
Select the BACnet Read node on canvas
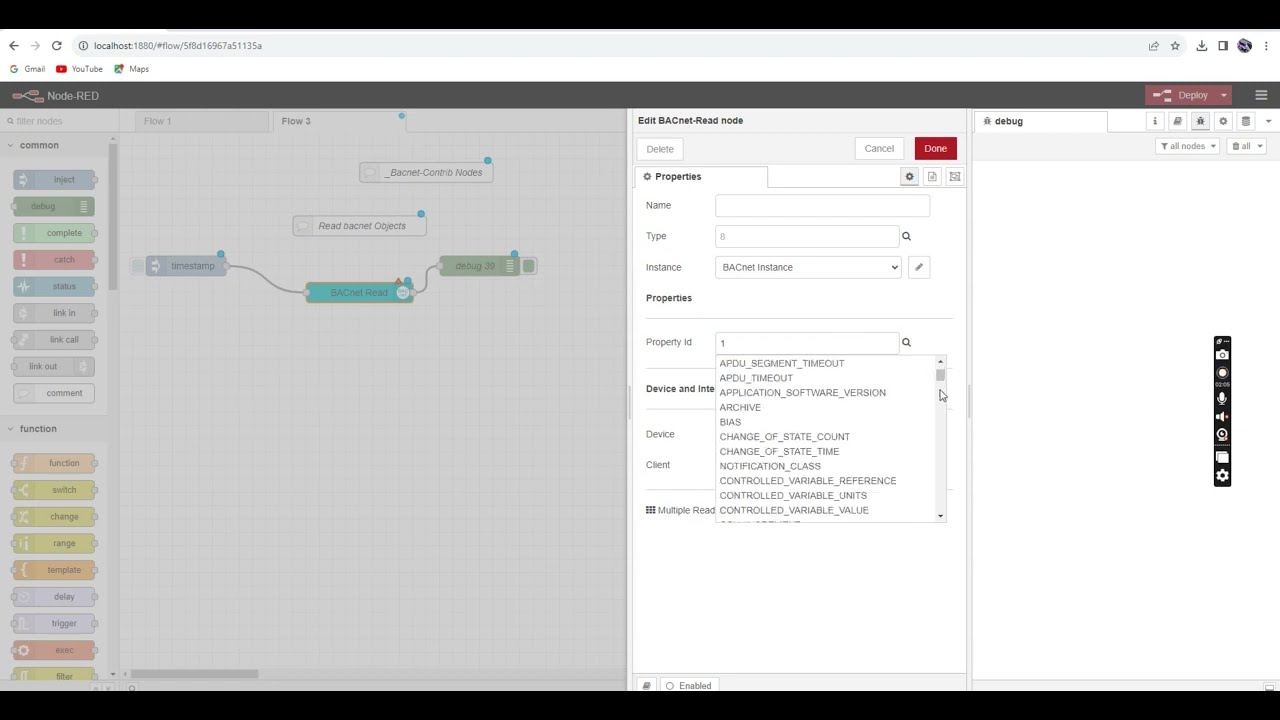[359, 293]
